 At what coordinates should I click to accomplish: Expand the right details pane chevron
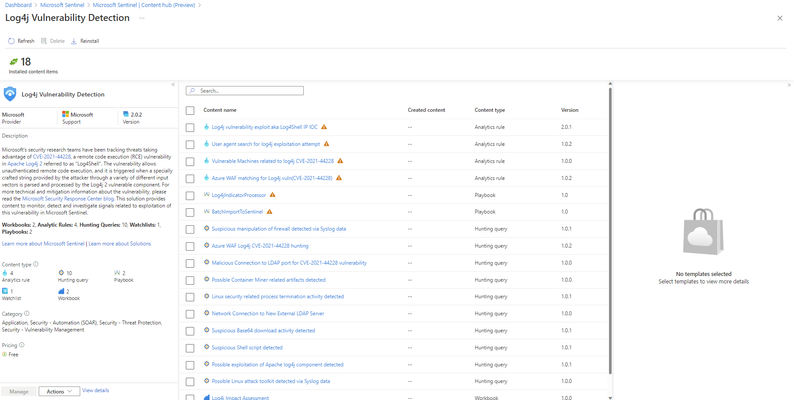(x=789, y=85)
